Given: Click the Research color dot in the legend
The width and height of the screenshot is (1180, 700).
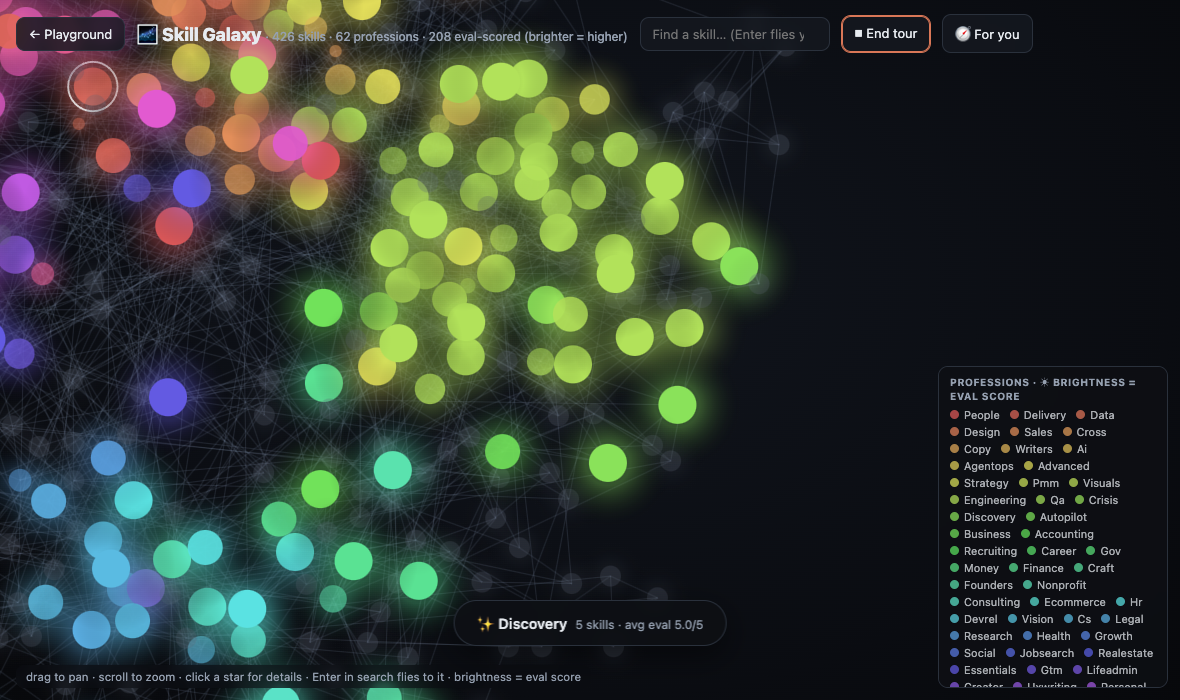Looking at the screenshot, I should tap(954, 636).
